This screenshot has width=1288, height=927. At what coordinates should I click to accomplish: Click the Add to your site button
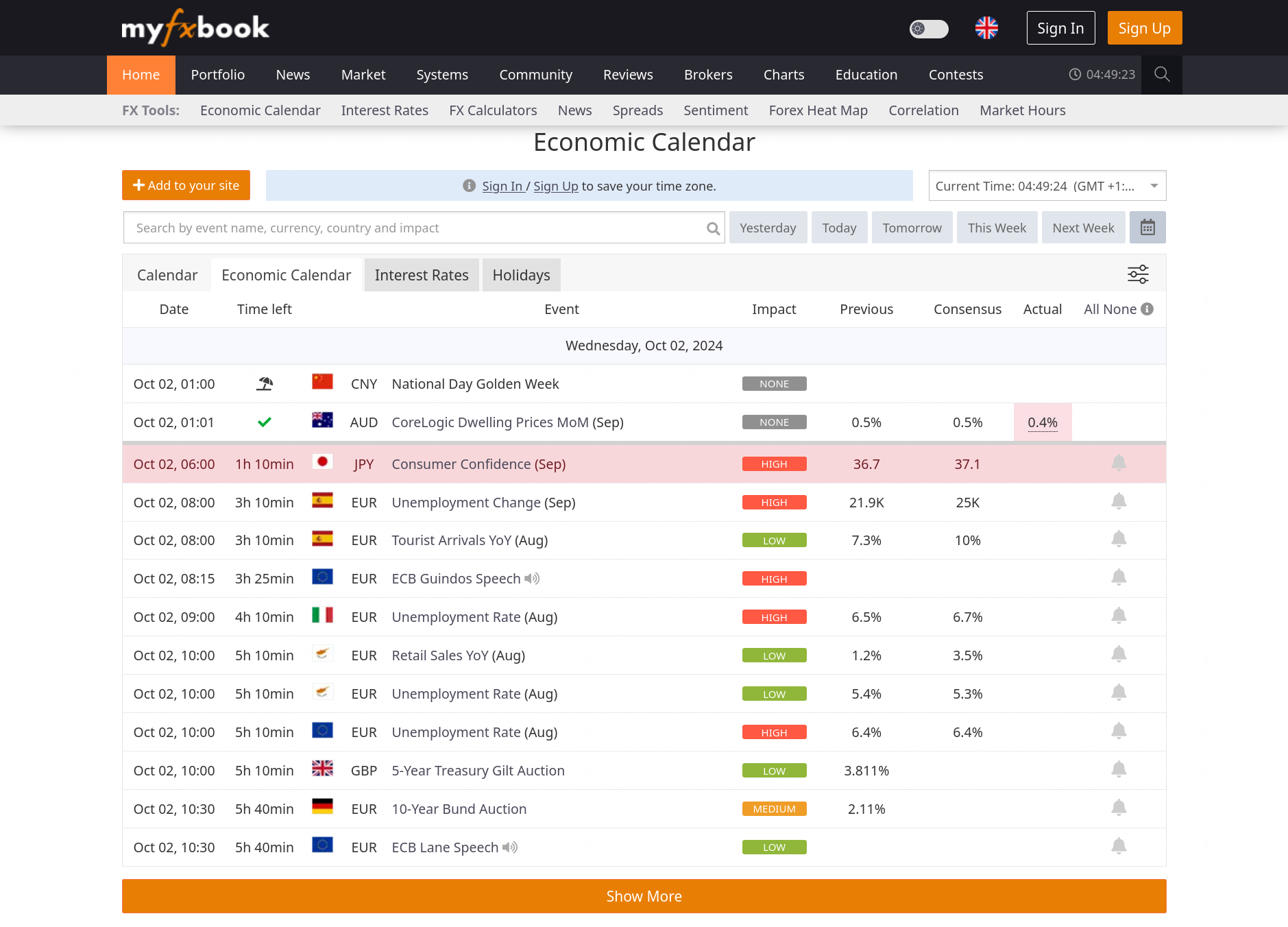pyautogui.click(x=186, y=185)
